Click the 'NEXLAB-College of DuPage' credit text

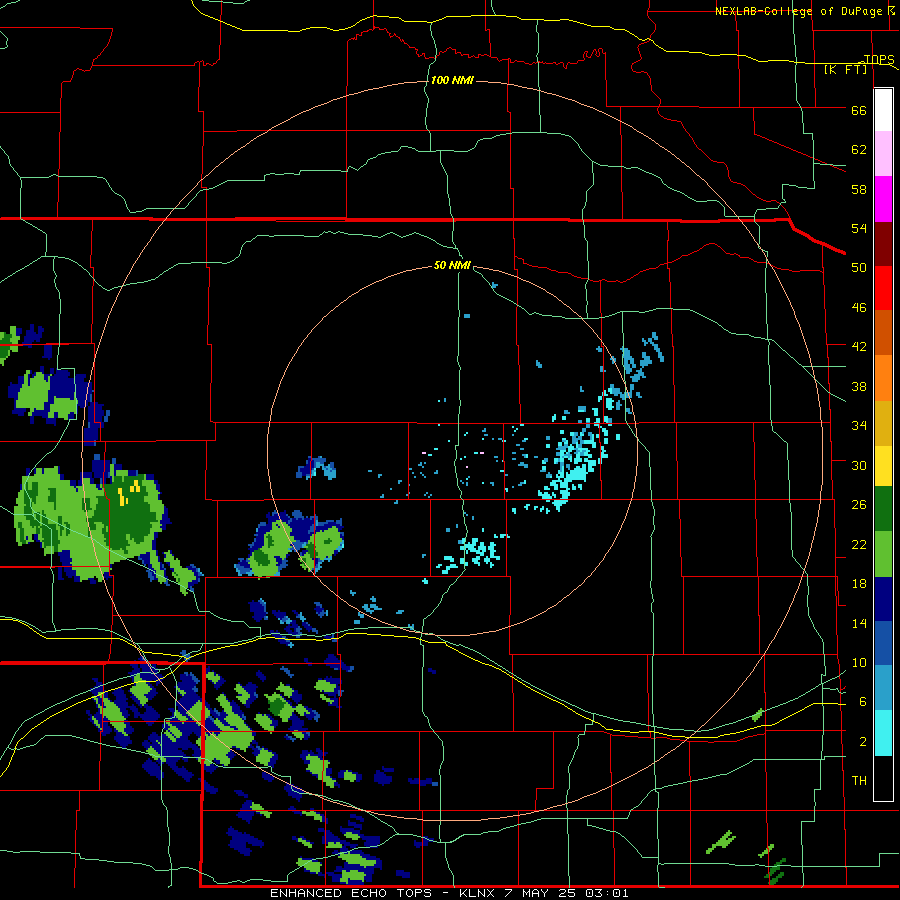tap(798, 11)
